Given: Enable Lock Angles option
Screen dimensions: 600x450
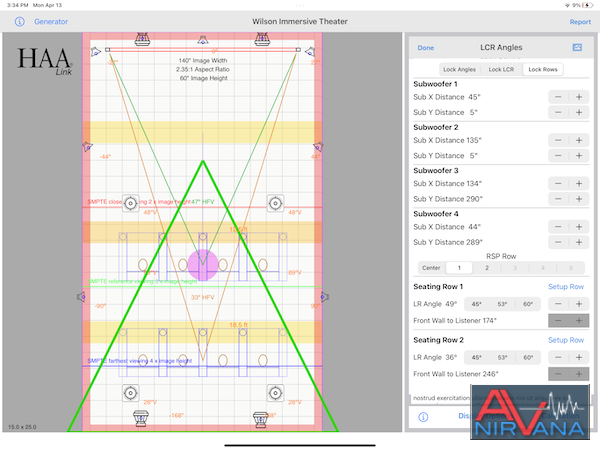Looking at the screenshot, I should 459,70.
